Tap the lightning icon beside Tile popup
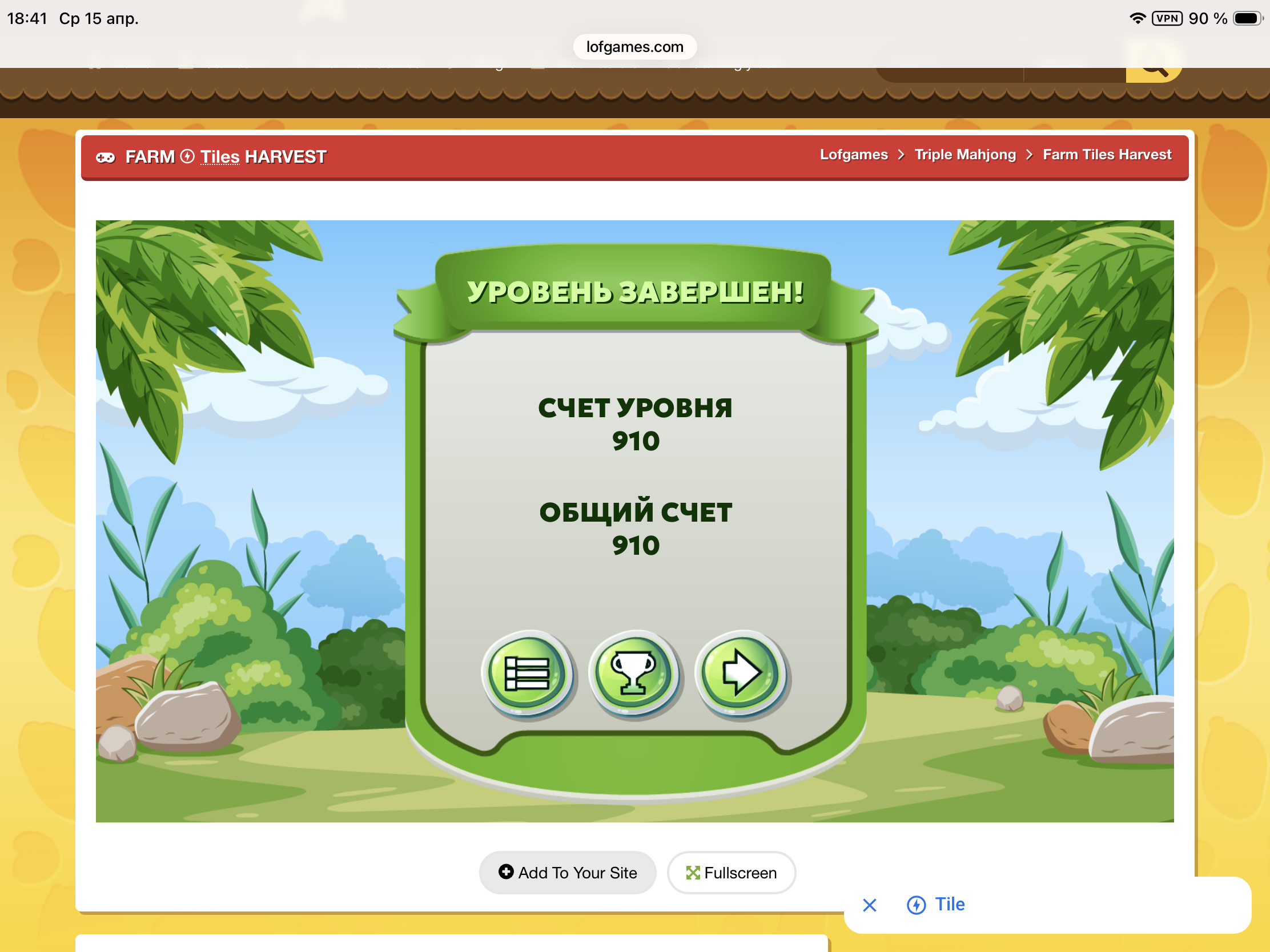1270x952 pixels. coord(916,905)
